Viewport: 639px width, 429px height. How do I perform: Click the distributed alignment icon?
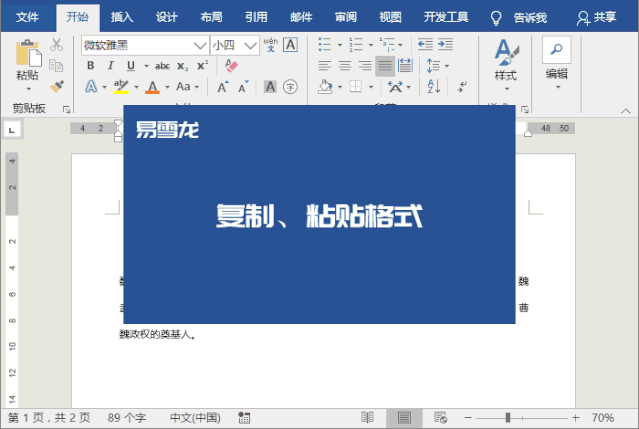(x=405, y=66)
